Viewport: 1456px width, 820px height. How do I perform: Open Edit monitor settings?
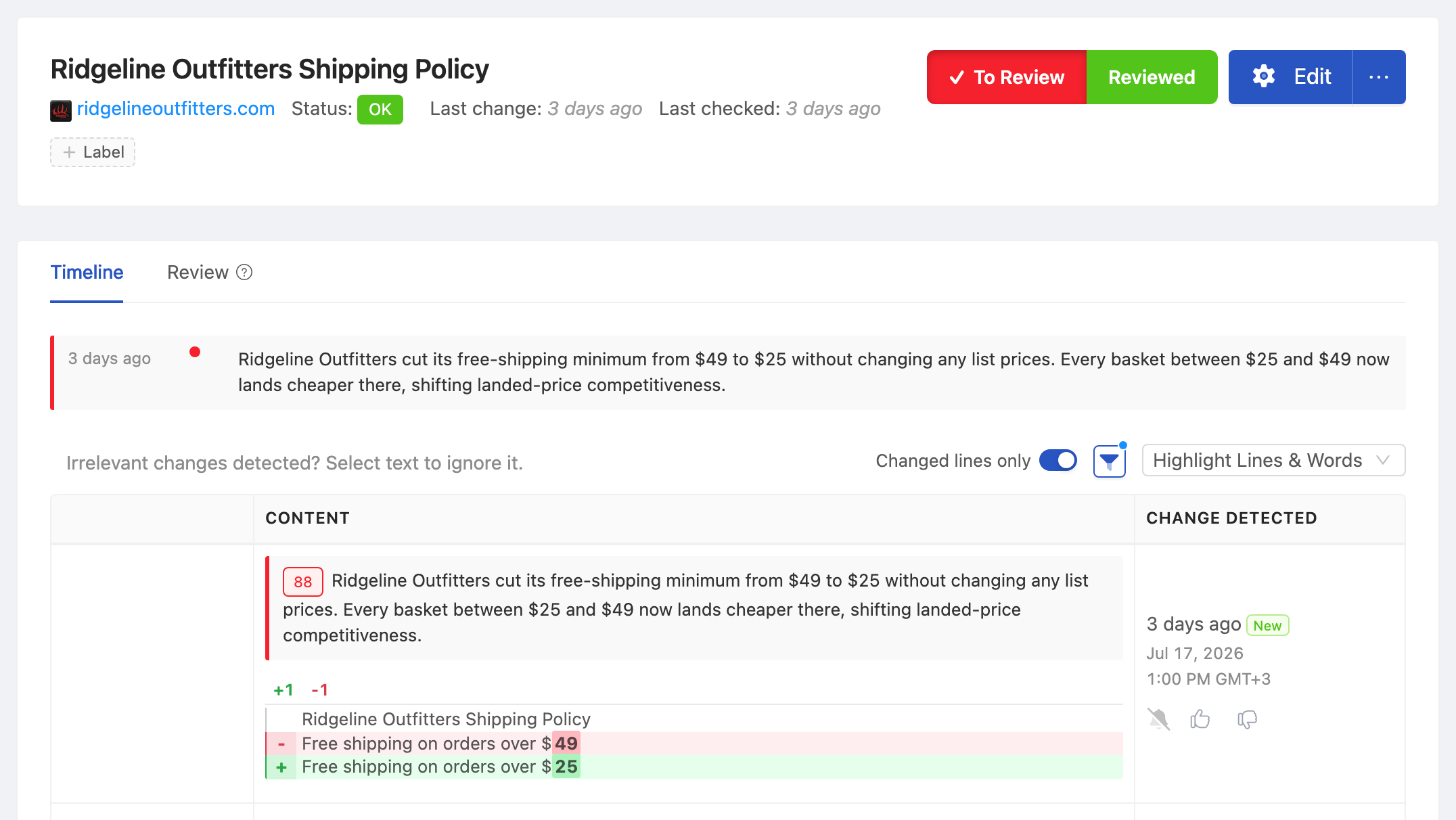click(1290, 77)
